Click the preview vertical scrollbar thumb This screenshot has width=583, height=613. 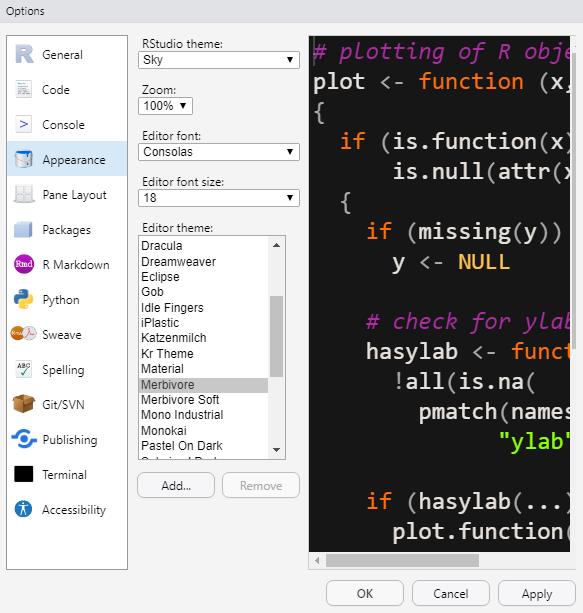pos(573,199)
